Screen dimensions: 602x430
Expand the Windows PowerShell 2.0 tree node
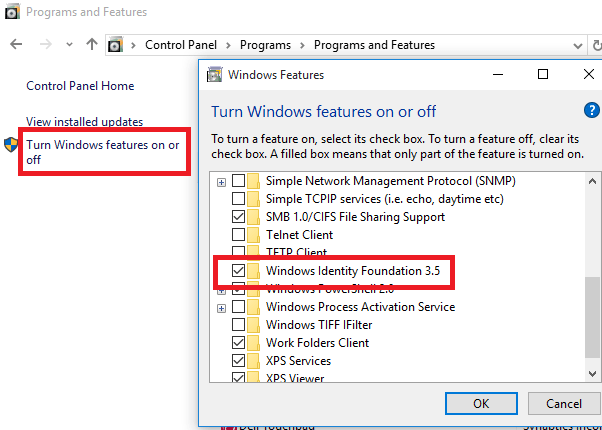click(x=221, y=289)
